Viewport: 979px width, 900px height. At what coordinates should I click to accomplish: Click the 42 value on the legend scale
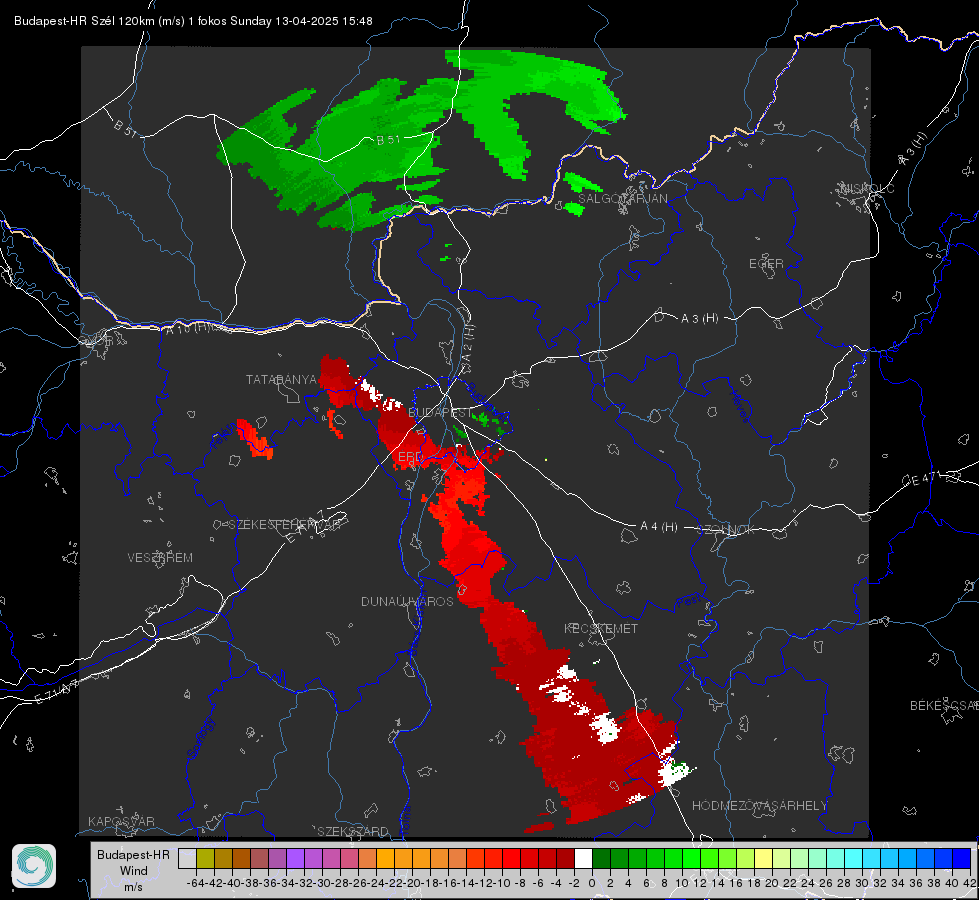[x=970, y=883]
